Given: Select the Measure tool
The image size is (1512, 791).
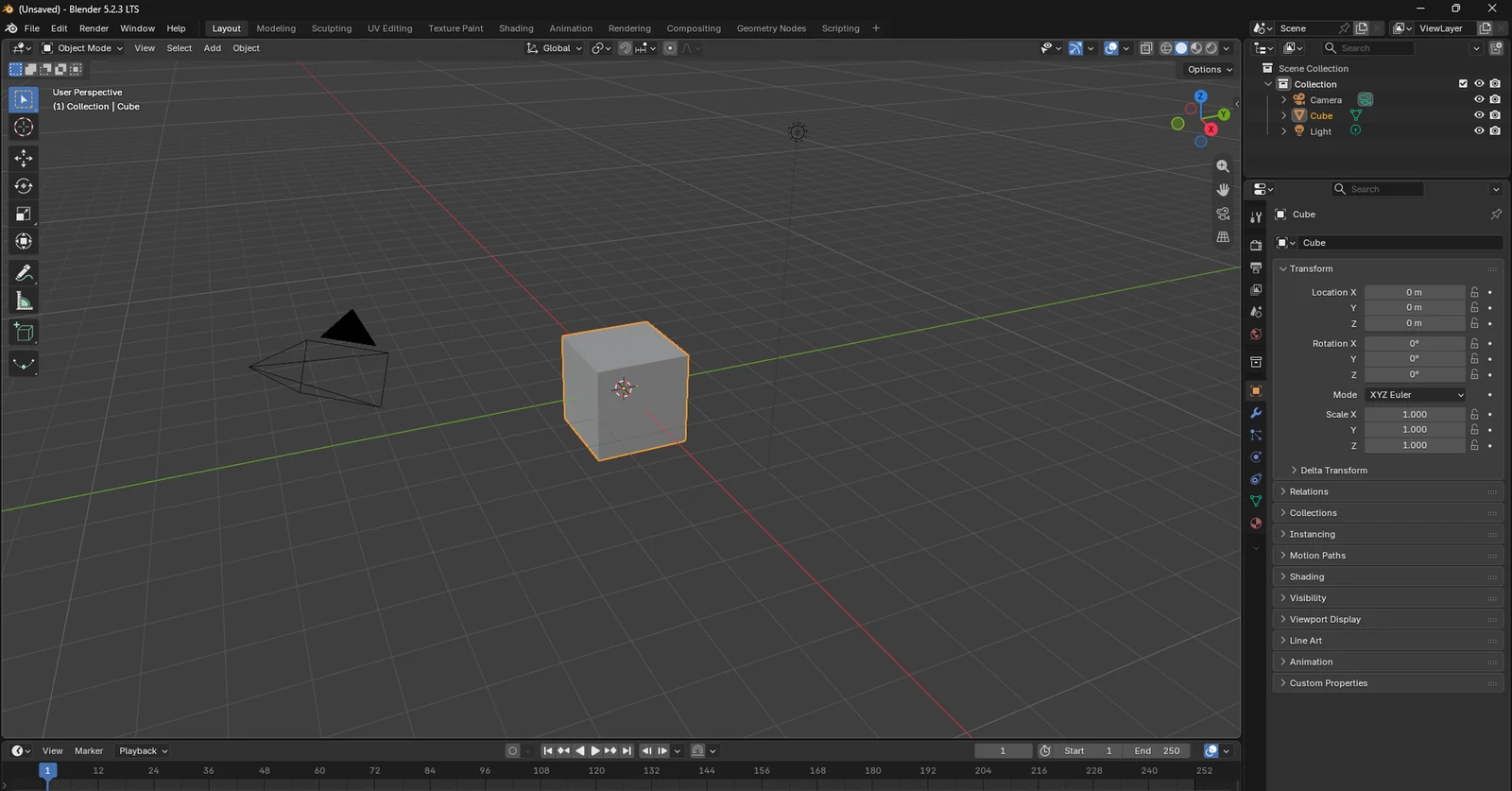Looking at the screenshot, I should point(24,301).
